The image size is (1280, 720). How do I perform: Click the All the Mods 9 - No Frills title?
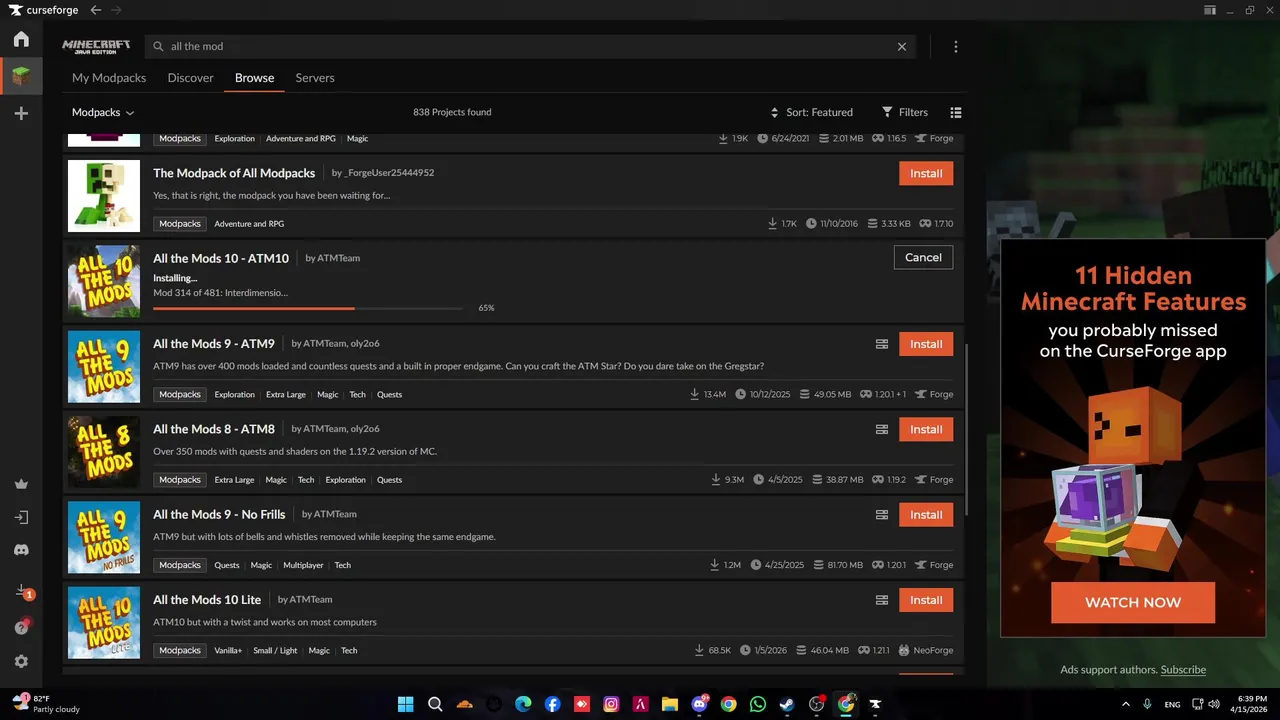click(x=219, y=514)
